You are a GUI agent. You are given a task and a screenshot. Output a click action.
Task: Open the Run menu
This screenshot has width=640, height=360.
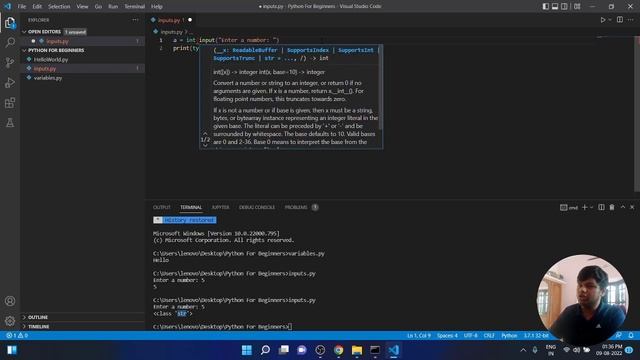(x=113, y=7)
